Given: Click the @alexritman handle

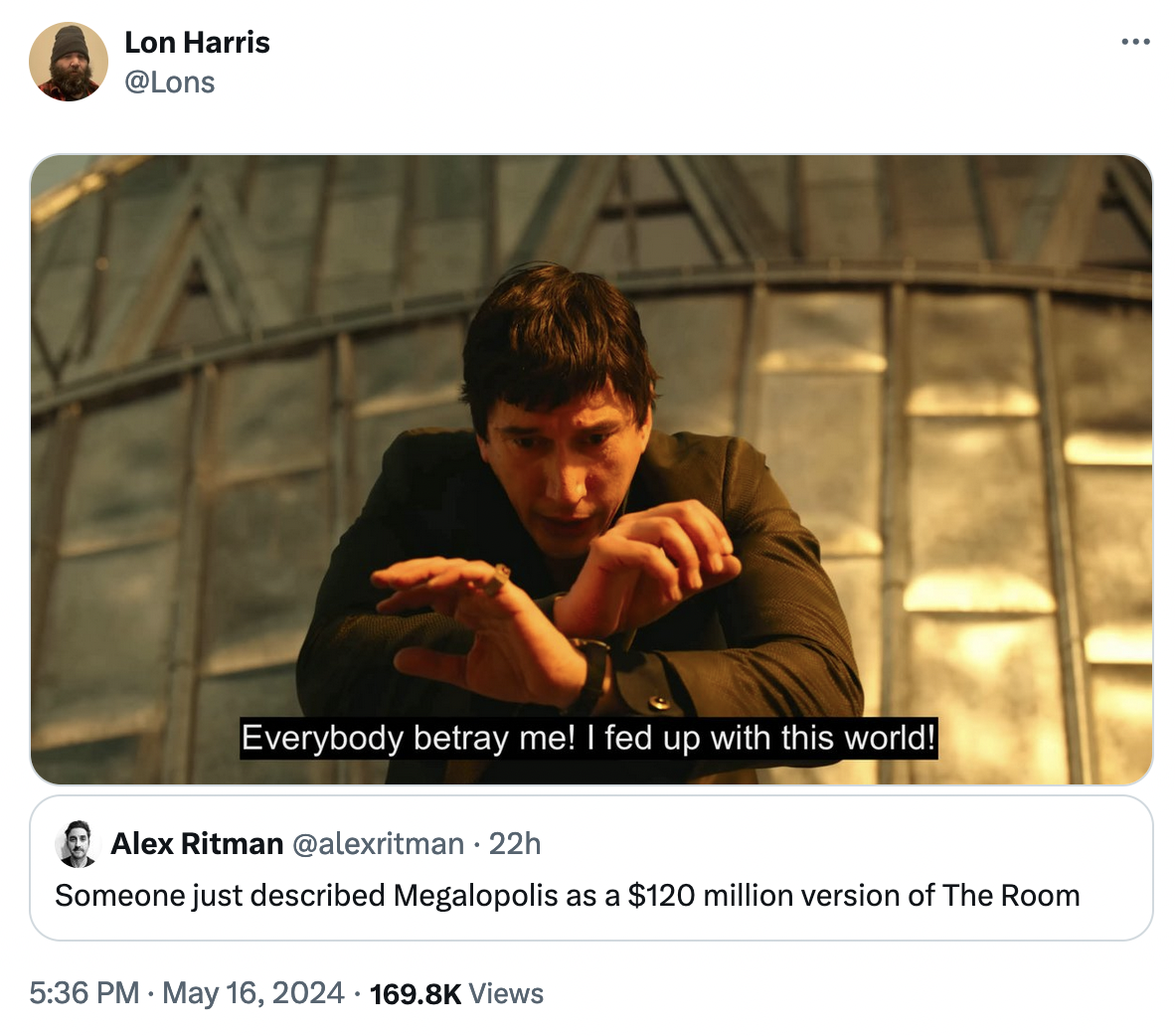Looking at the screenshot, I should click(x=378, y=843).
